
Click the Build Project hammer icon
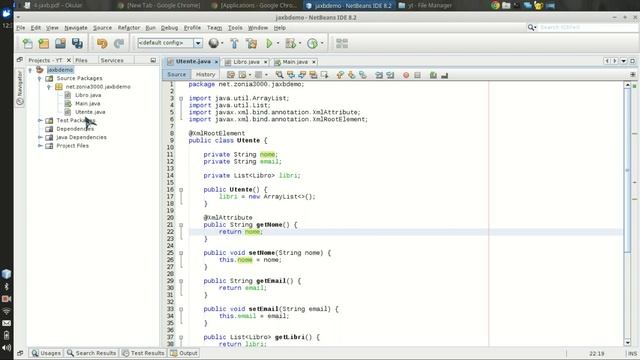click(x=234, y=43)
